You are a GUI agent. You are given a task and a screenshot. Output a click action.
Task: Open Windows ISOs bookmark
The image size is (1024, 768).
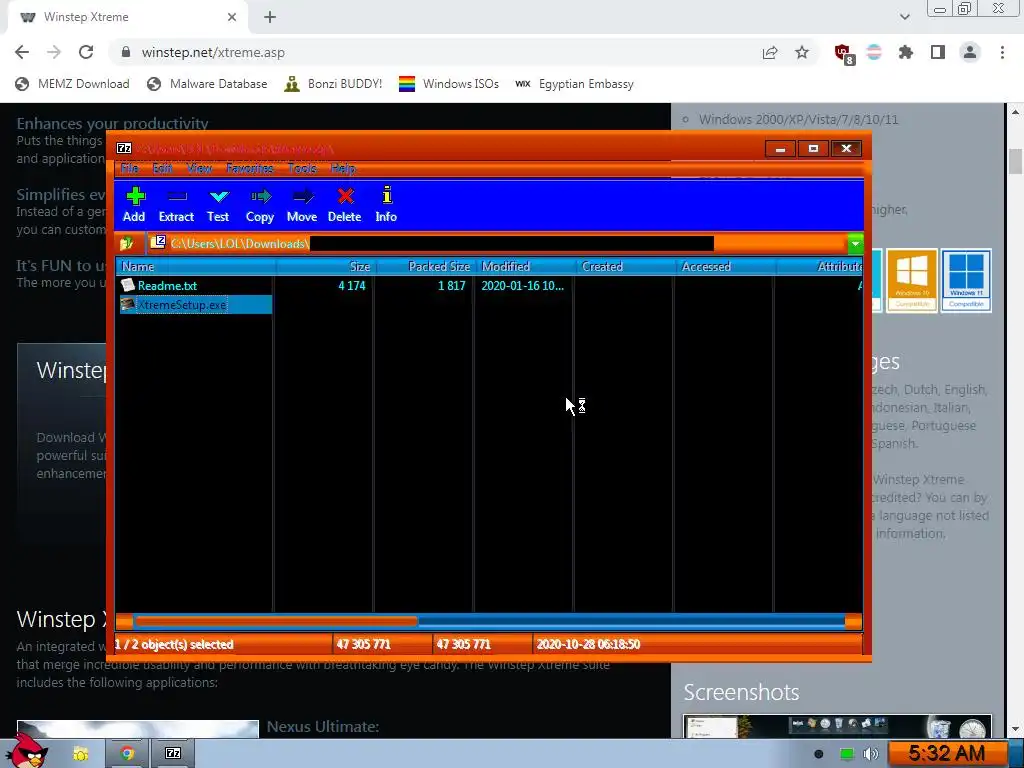[449, 84]
